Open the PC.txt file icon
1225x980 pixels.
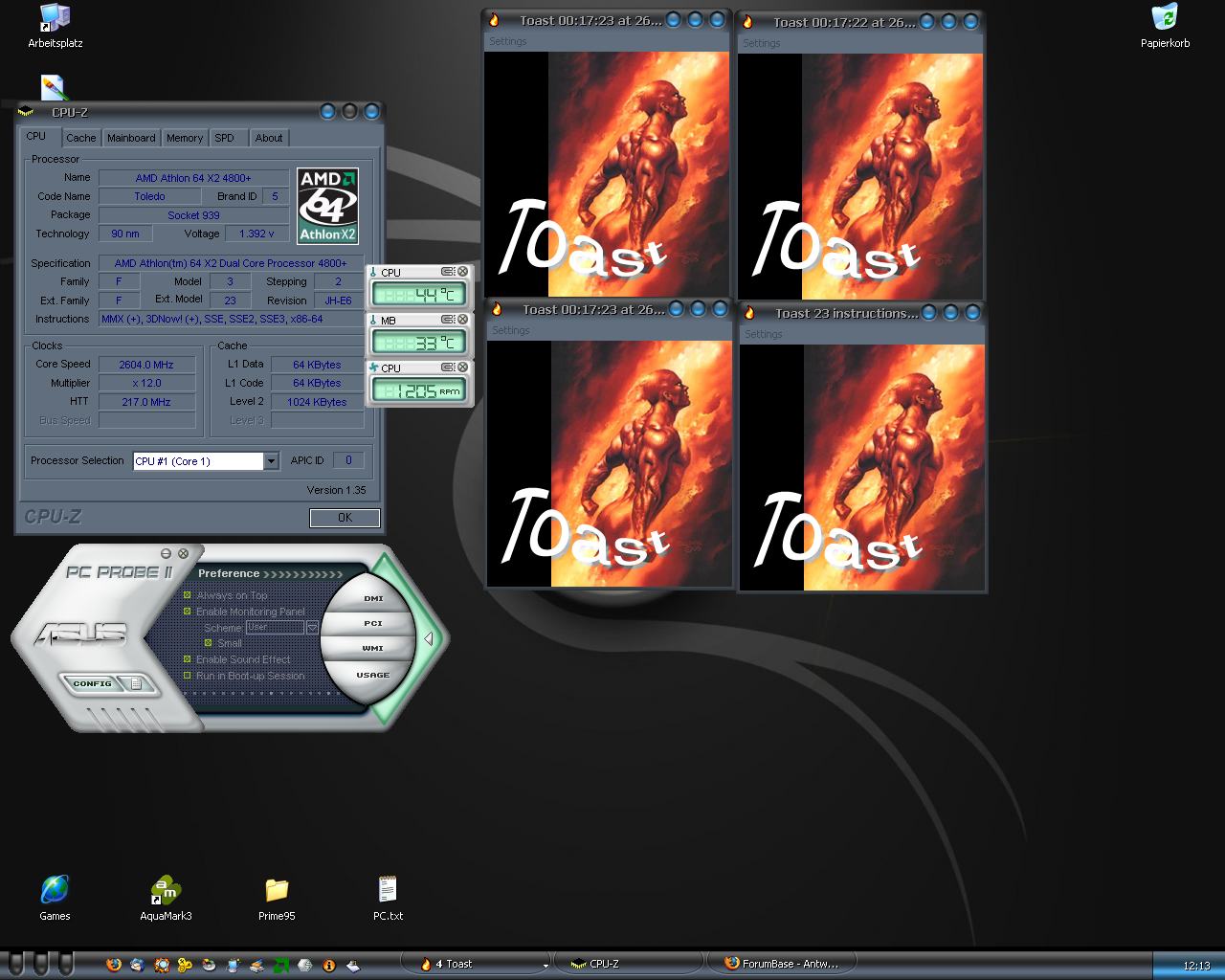tap(388, 898)
